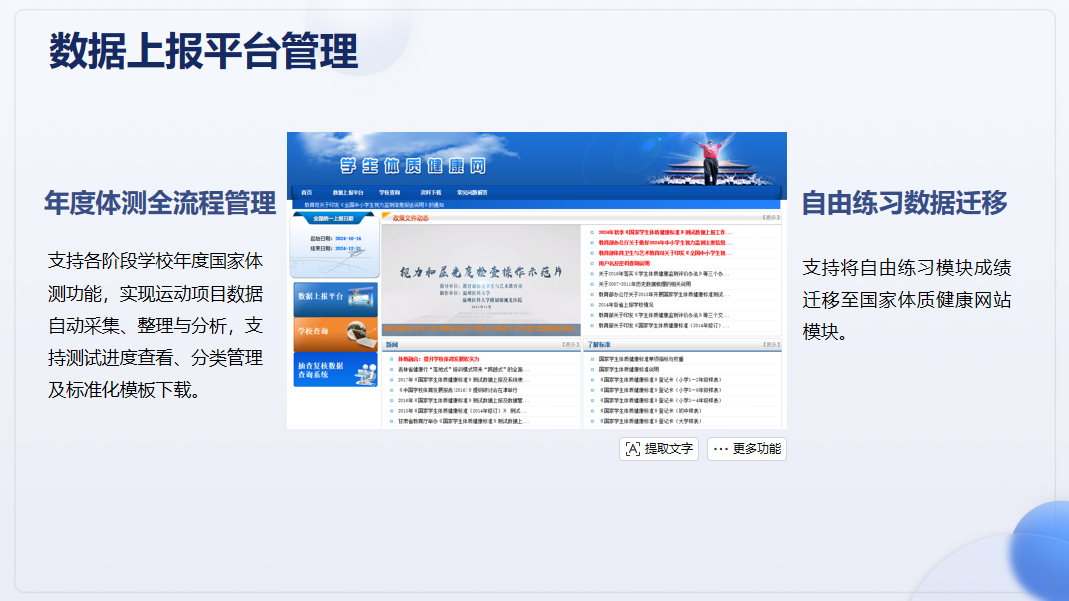
Task: Open the 抽查复核数据查询系统 sidebar banner
Action: (335, 369)
